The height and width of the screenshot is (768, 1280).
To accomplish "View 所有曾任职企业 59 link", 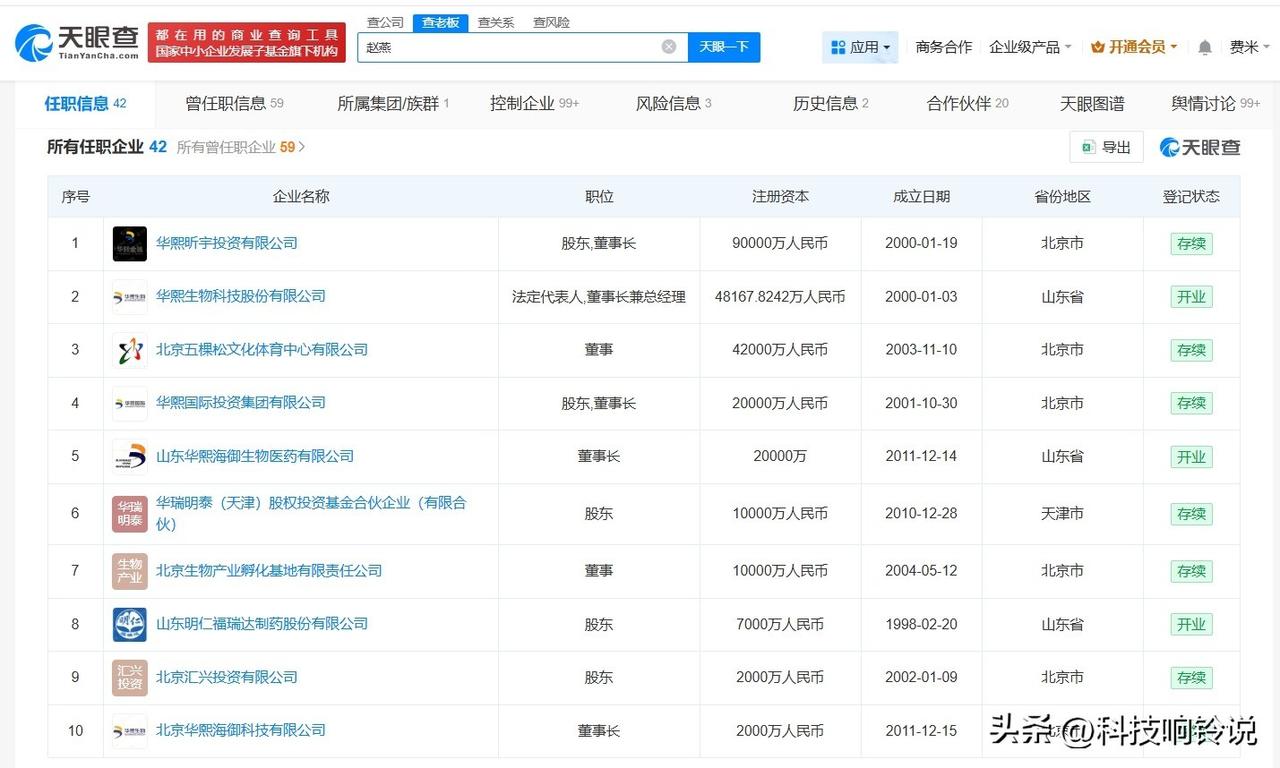I will (240, 147).
